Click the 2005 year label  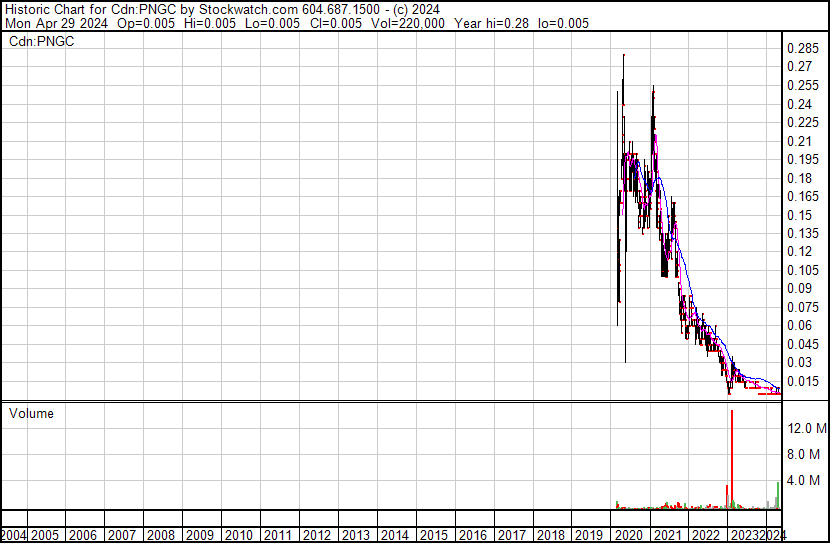[44, 535]
